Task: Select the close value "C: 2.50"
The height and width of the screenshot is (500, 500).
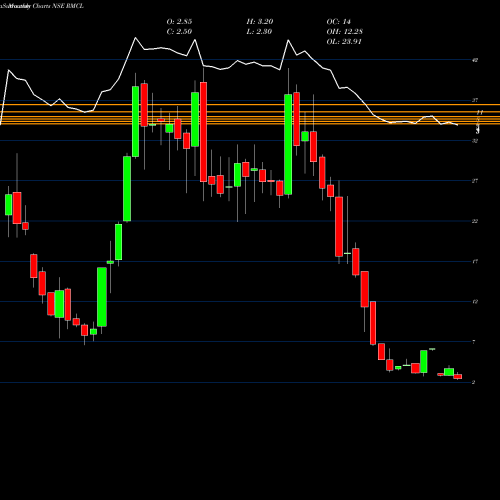Action: [x=179, y=32]
